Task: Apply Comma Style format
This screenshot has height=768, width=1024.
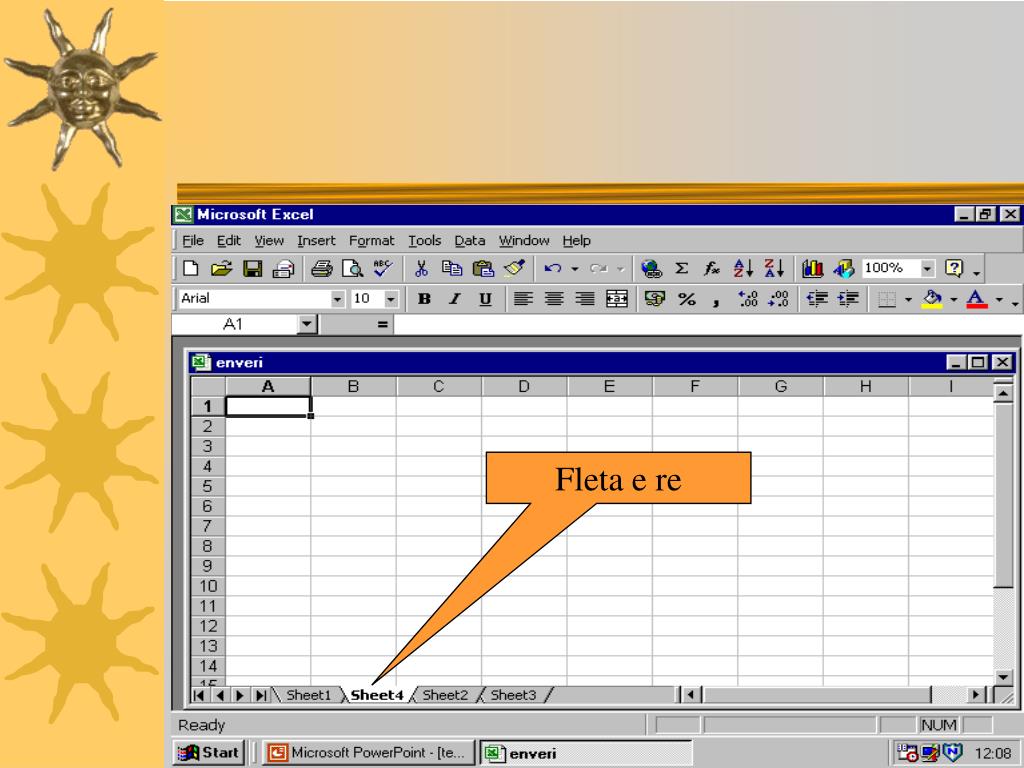Action: click(x=716, y=300)
